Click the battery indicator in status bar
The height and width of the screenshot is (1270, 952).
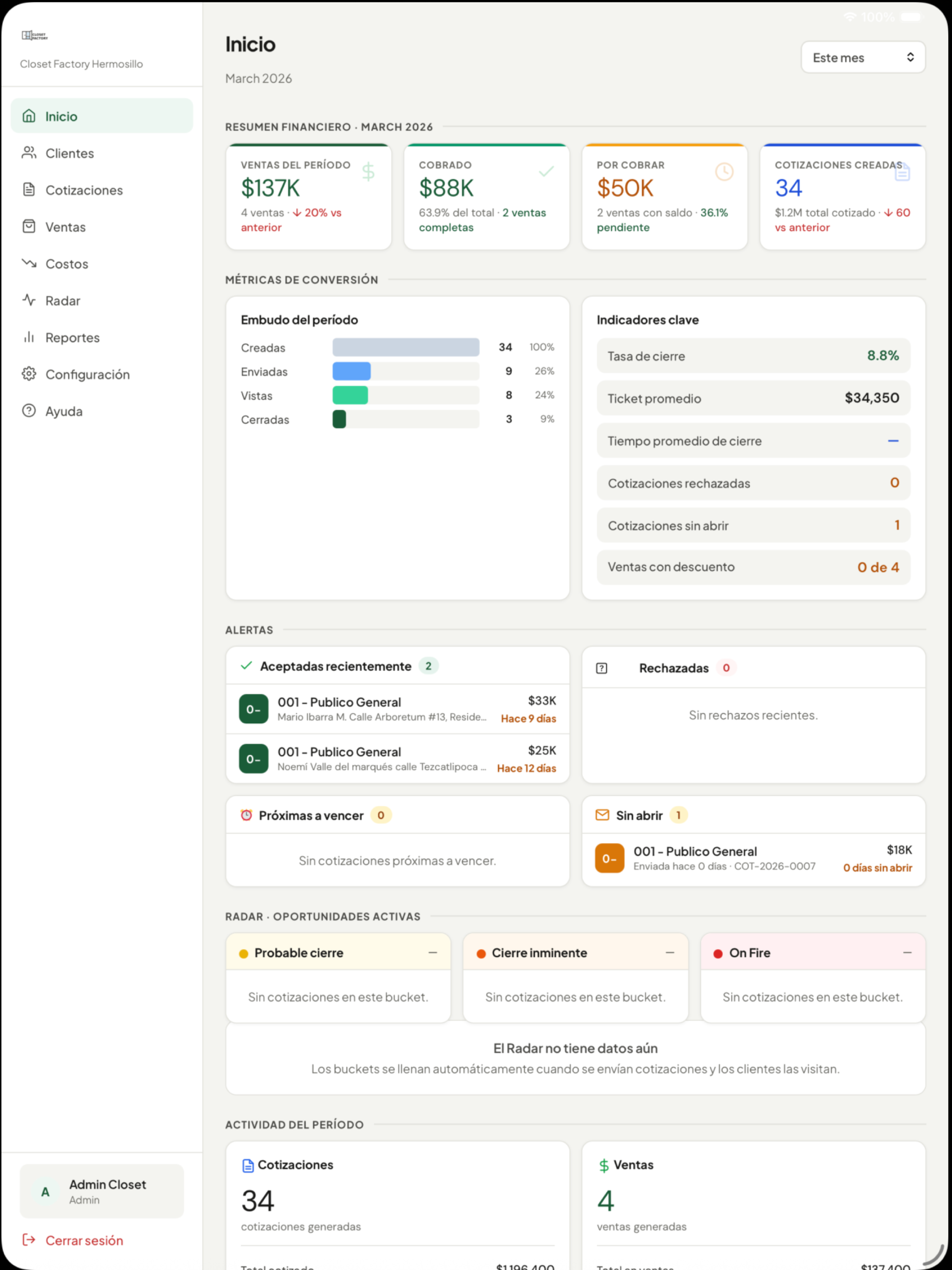[x=911, y=17]
